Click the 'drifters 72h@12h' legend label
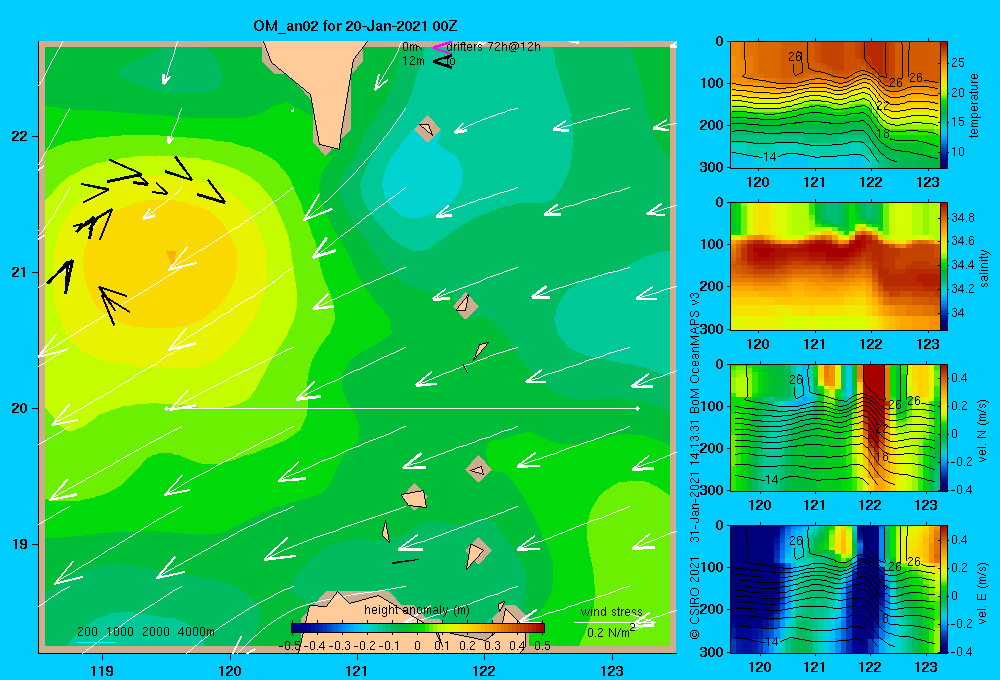 click(x=494, y=47)
